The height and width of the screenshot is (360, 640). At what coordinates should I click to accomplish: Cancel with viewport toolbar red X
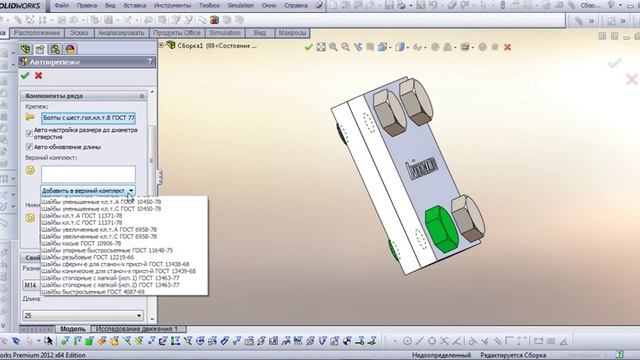click(507, 47)
